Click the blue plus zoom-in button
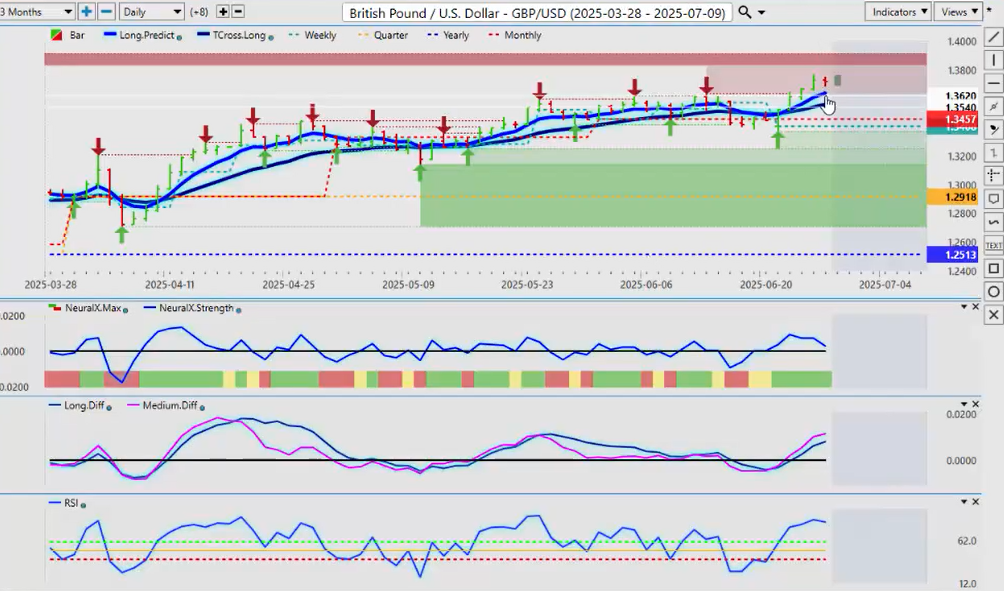The width and height of the screenshot is (1004, 591). click(x=86, y=12)
